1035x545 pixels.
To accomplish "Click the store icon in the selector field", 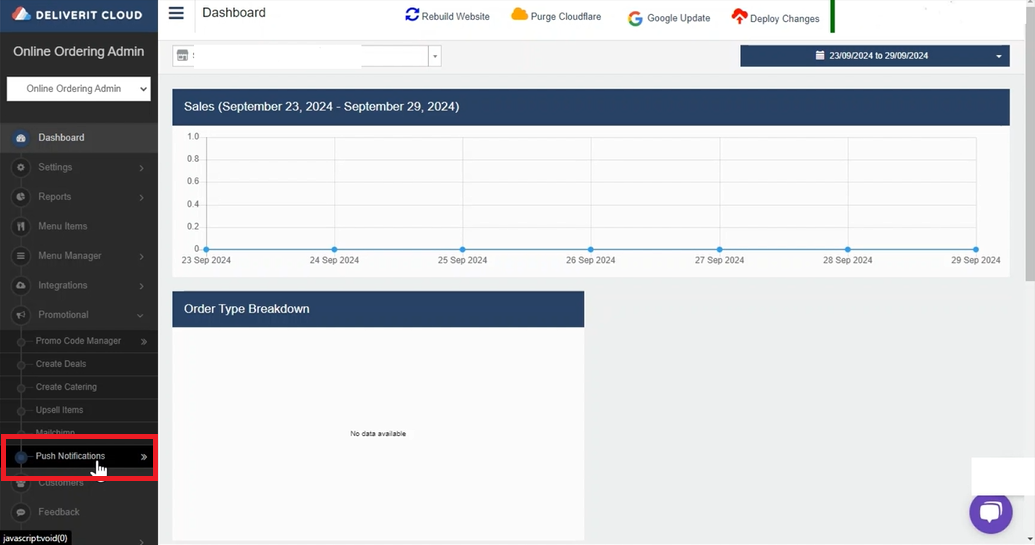I will click(182, 56).
